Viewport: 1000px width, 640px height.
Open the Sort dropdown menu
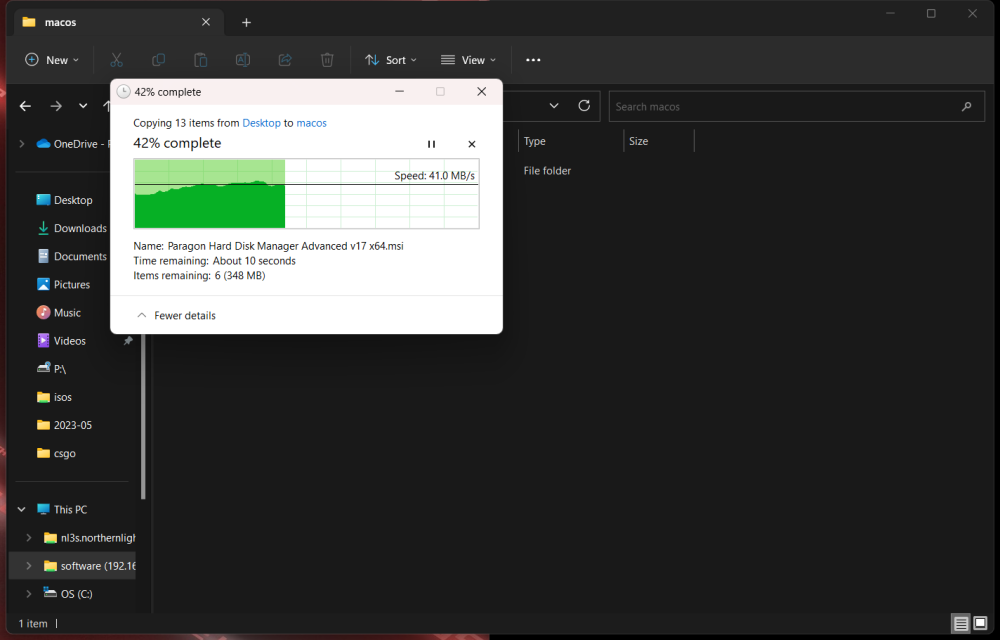click(391, 60)
